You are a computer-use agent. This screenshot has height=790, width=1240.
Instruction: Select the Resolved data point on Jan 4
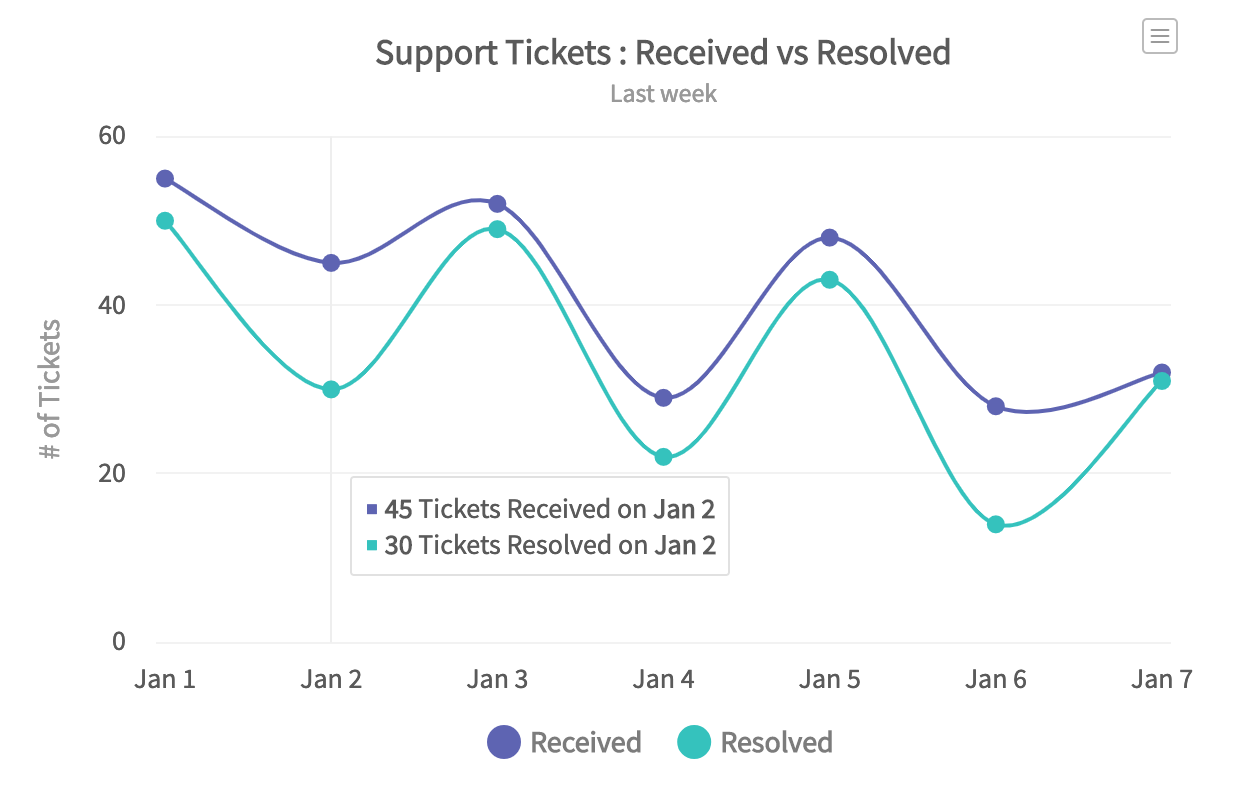[x=663, y=457]
